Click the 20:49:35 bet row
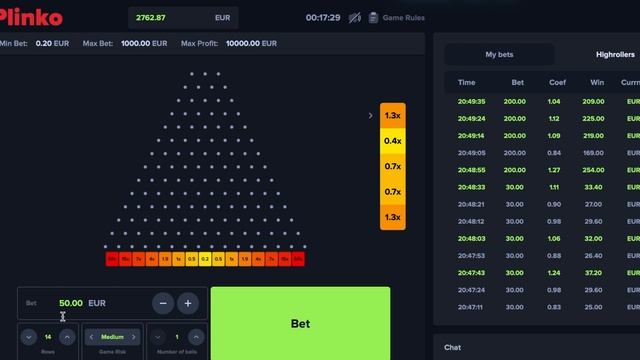The image size is (640, 360). point(542,101)
